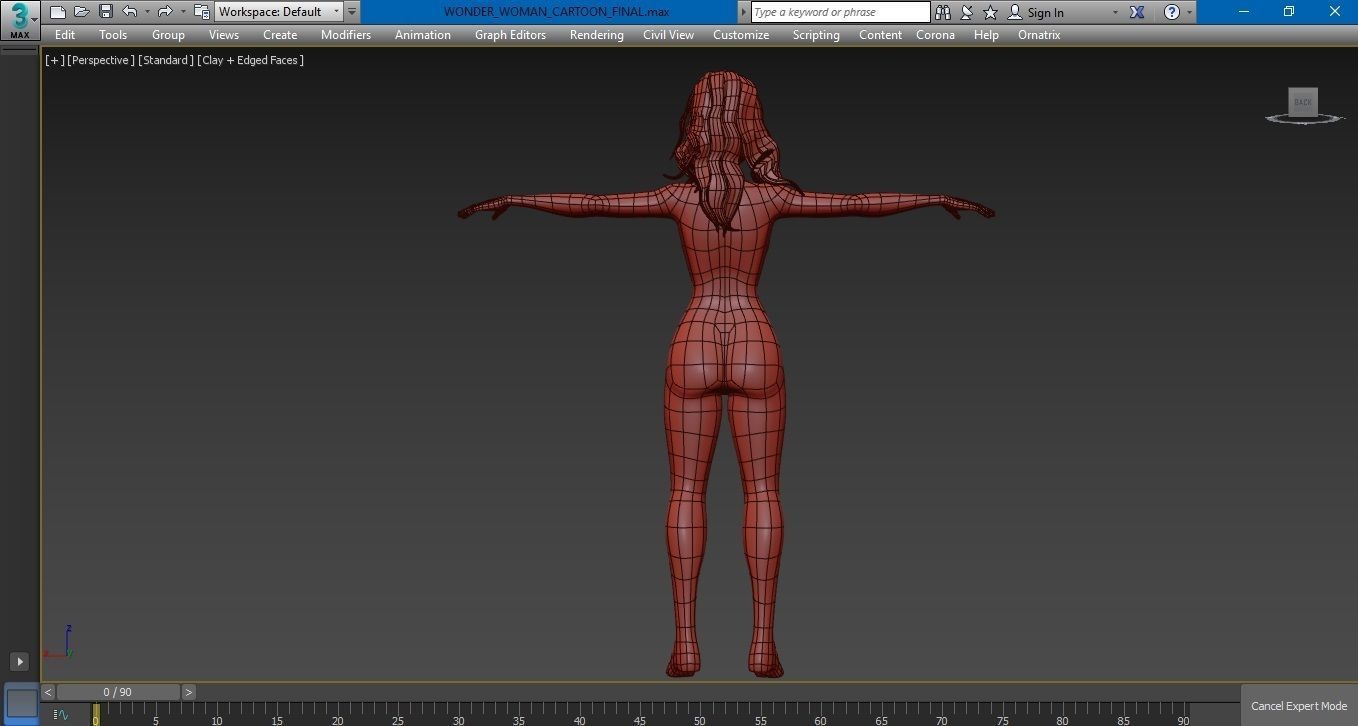Step time slider forward with > button
The height and width of the screenshot is (726, 1358).
[x=189, y=692]
